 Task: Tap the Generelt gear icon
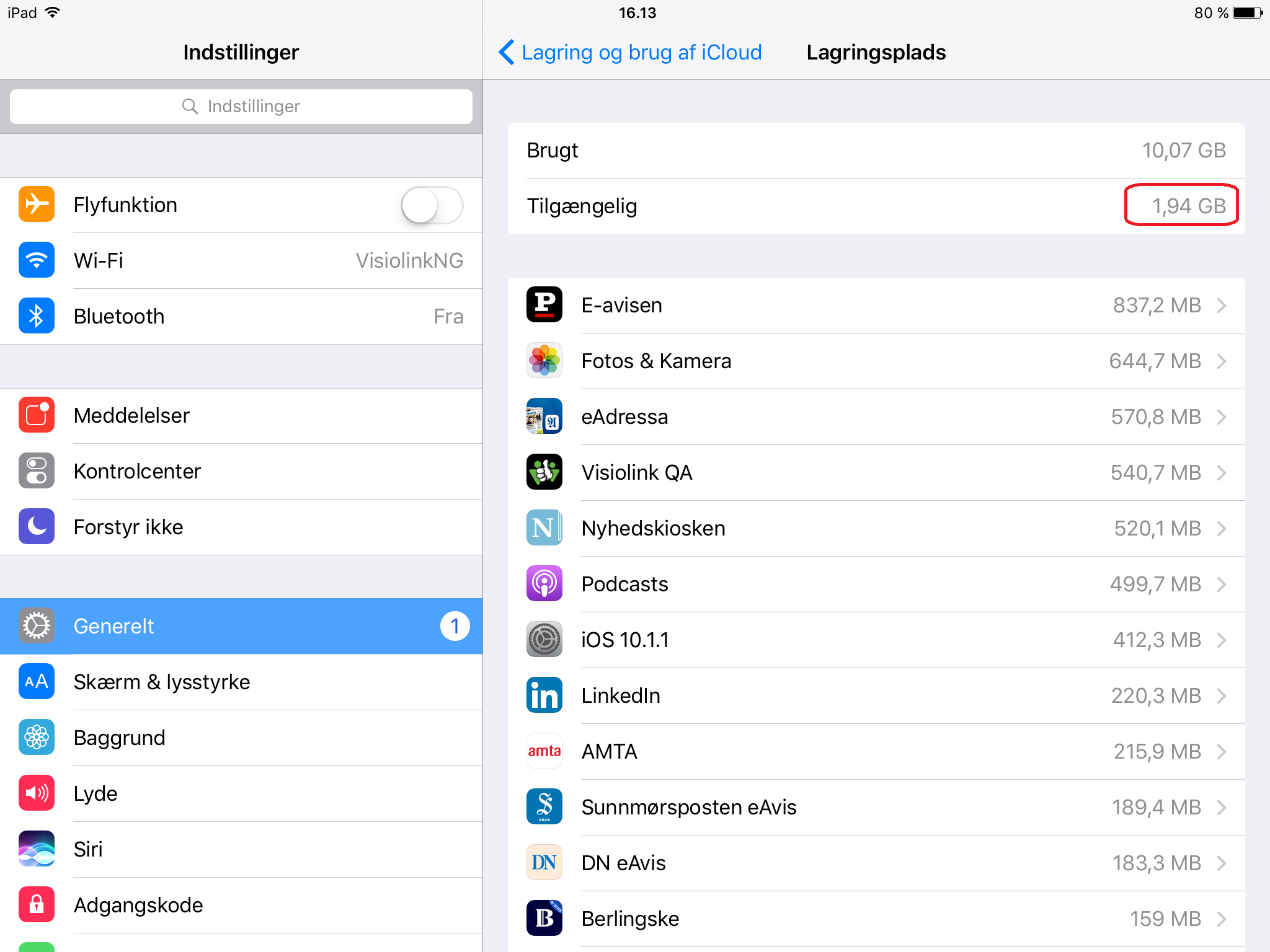tap(37, 626)
